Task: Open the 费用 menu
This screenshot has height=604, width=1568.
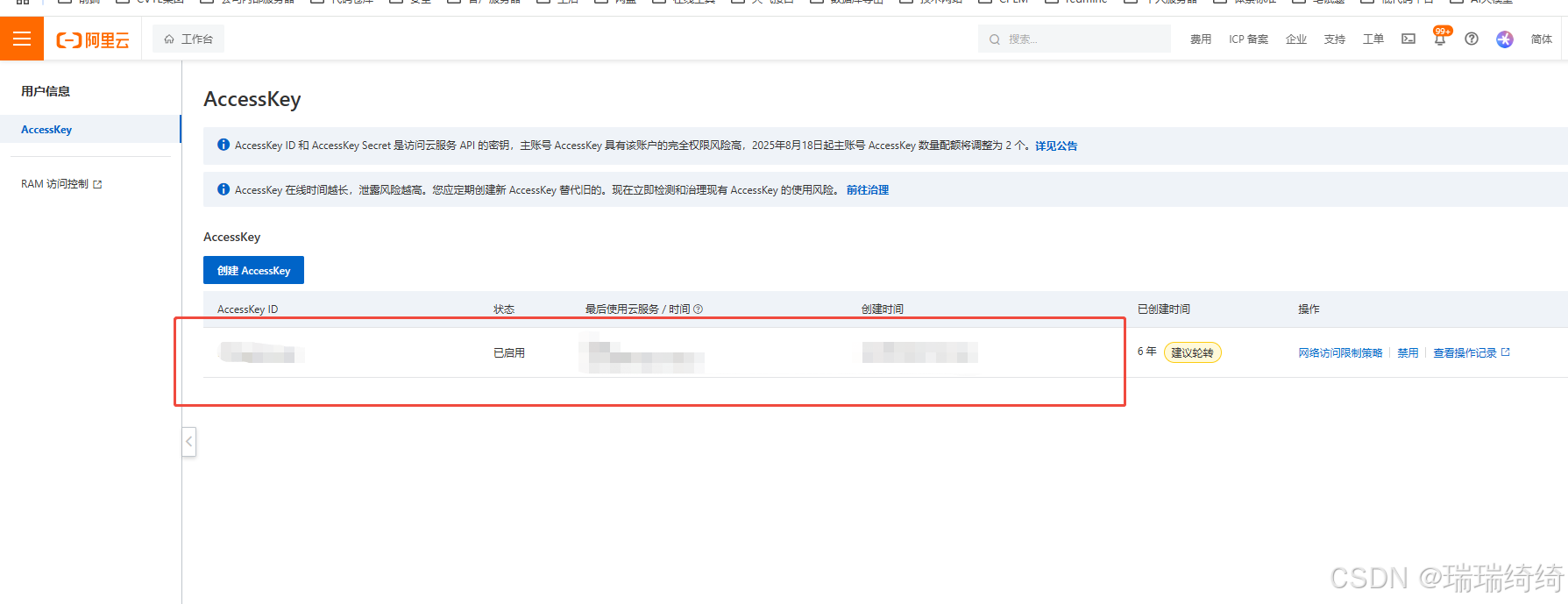Action: coord(1201,39)
